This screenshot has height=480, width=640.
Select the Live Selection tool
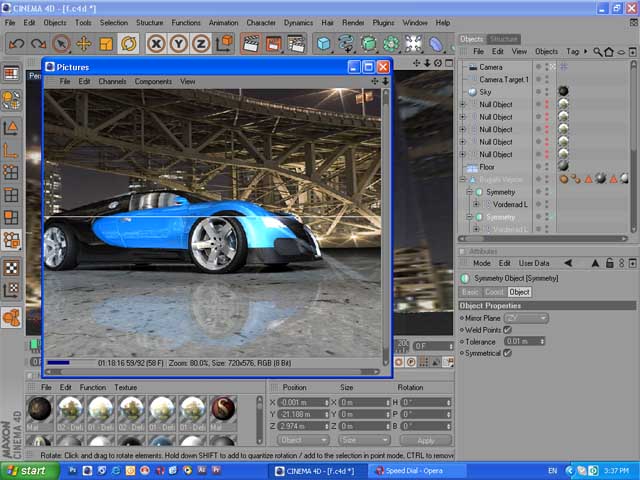(61, 43)
